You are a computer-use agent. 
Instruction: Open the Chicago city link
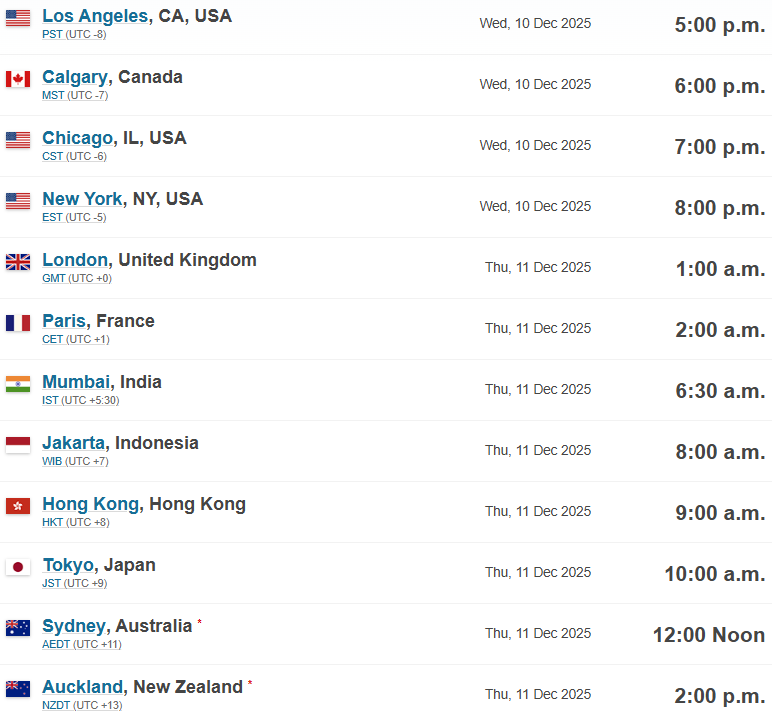pyautogui.click(x=77, y=138)
